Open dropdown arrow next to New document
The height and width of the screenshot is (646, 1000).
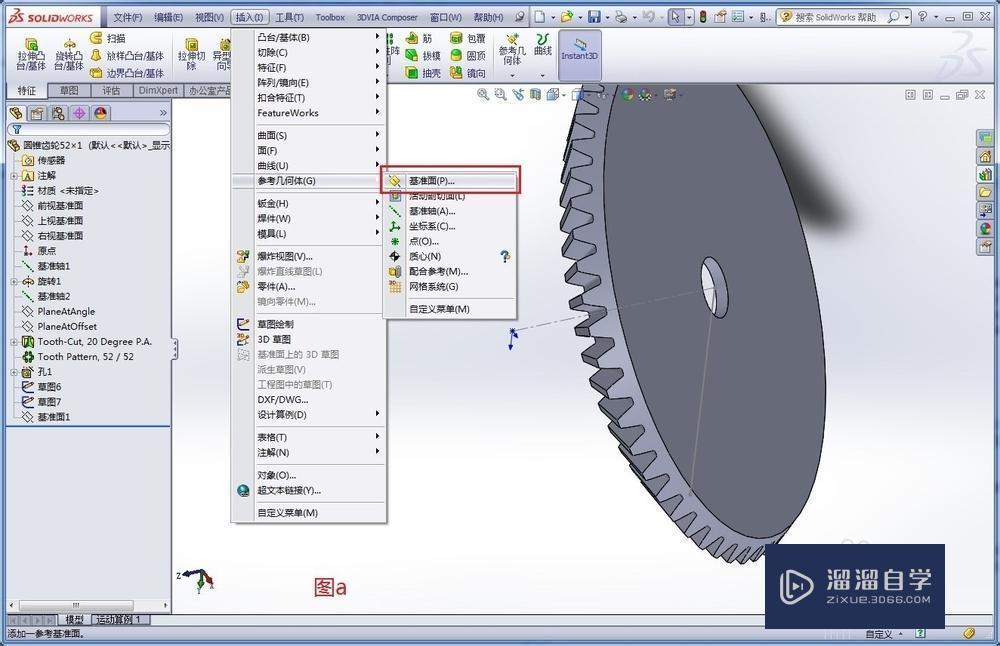[x=552, y=18]
